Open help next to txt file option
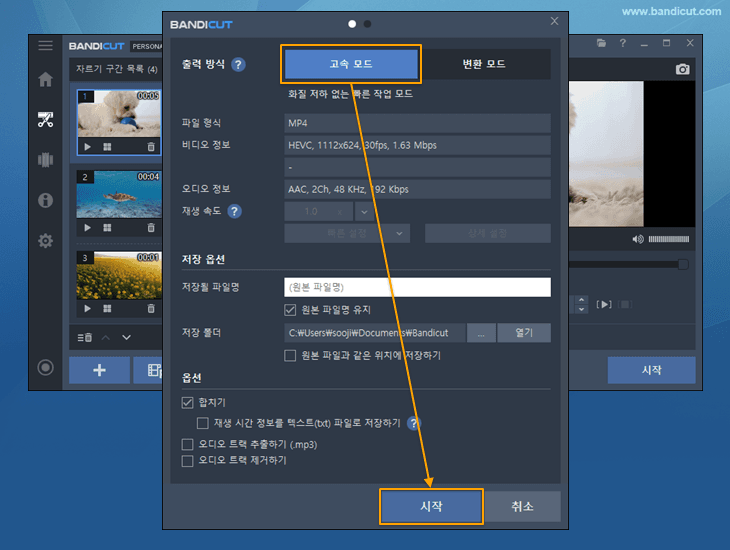The width and height of the screenshot is (730, 550). pyautogui.click(x=413, y=423)
